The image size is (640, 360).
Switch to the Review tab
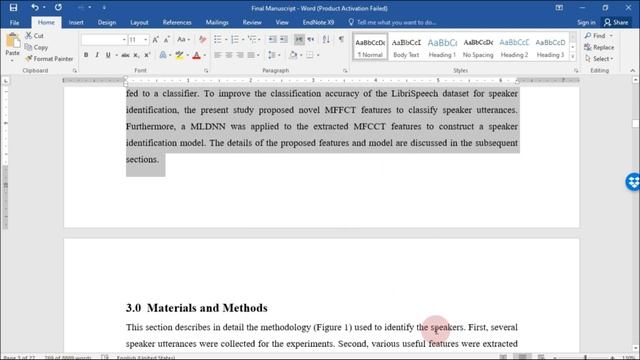(x=252, y=22)
